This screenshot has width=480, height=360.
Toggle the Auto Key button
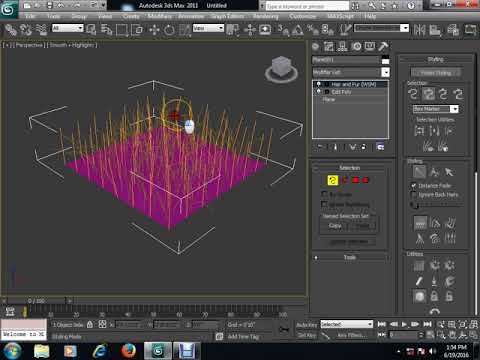(x=307, y=324)
